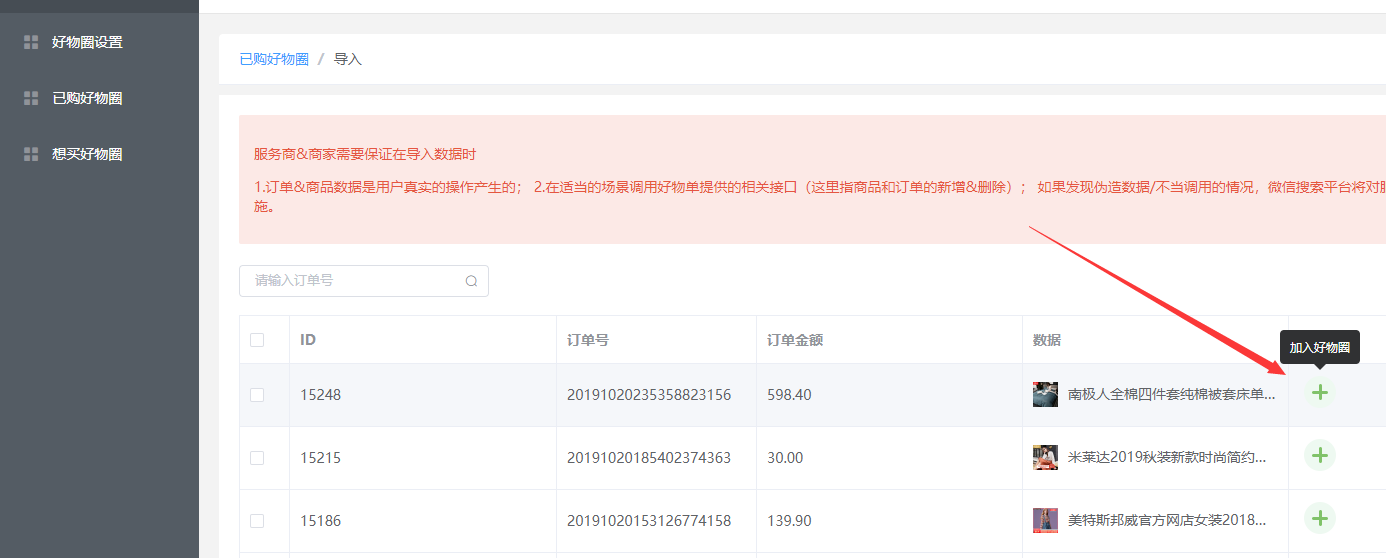Check the row for ID 15215
The height and width of the screenshot is (558, 1386).
tap(257, 458)
